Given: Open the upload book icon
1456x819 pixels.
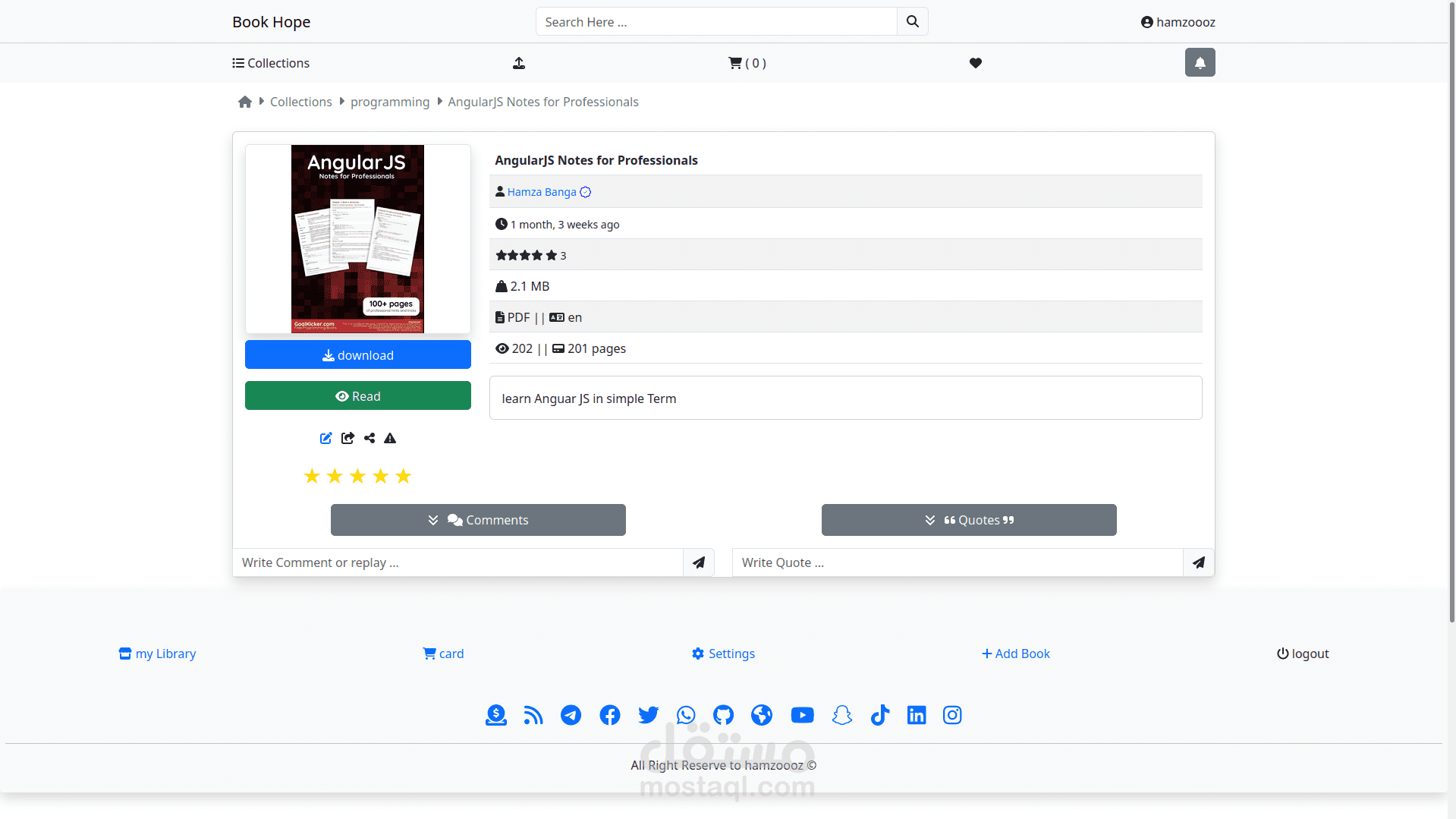Looking at the screenshot, I should click(x=519, y=63).
